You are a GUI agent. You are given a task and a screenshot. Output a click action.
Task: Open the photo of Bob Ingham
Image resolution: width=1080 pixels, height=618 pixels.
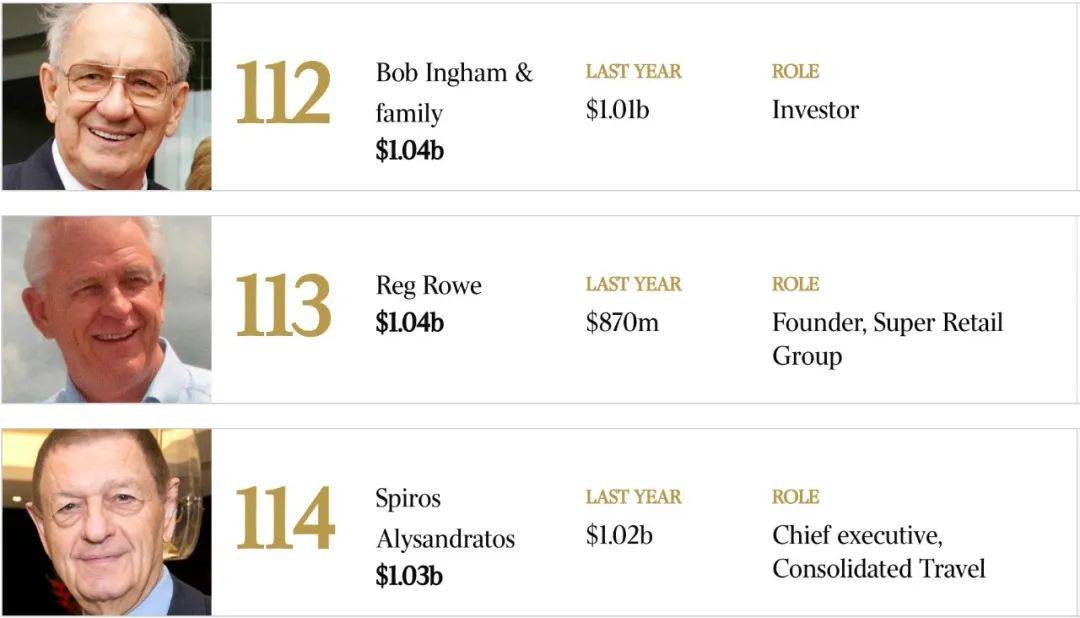click(107, 96)
